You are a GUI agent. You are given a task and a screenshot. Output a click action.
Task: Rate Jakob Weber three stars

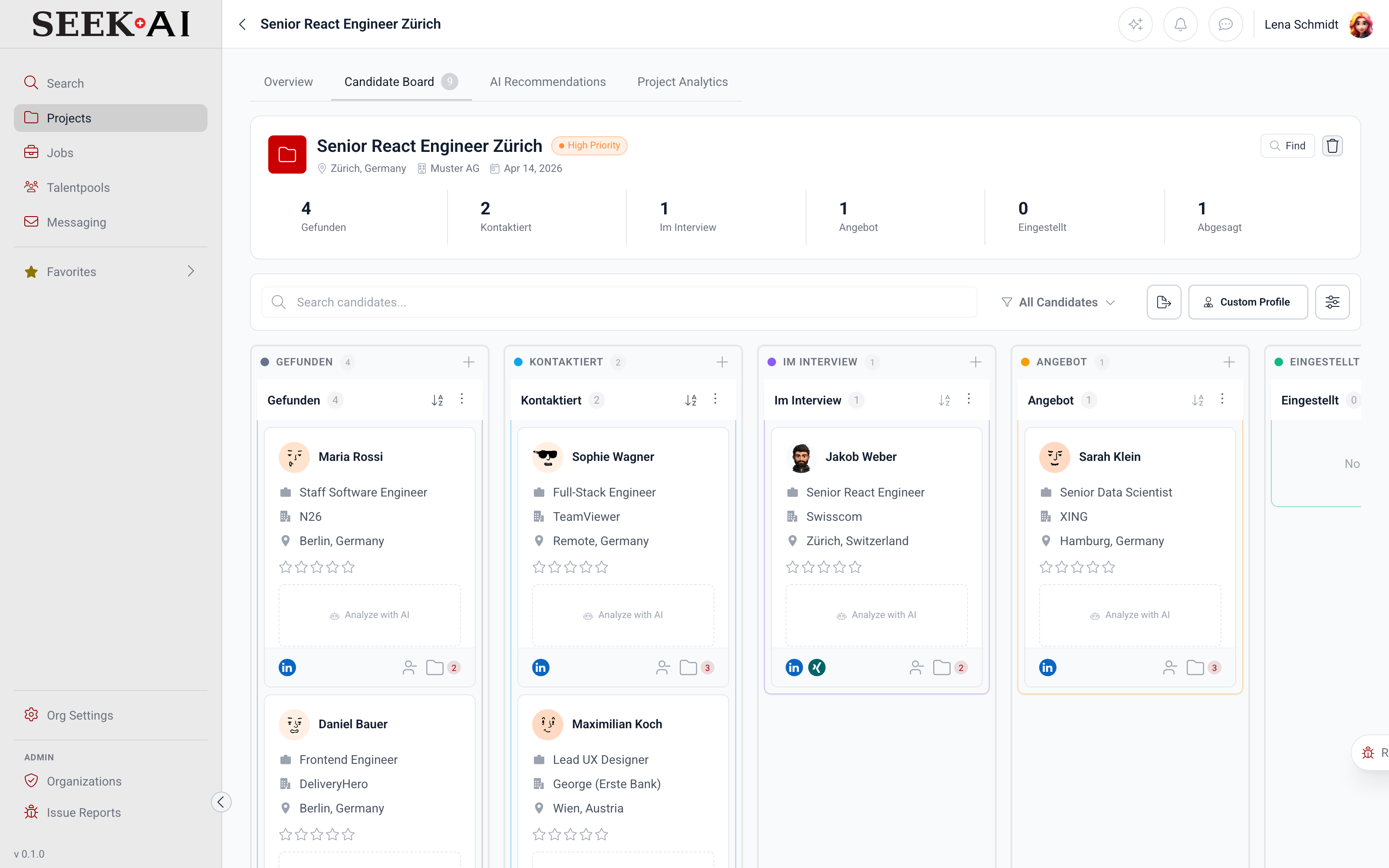[x=824, y=567]
